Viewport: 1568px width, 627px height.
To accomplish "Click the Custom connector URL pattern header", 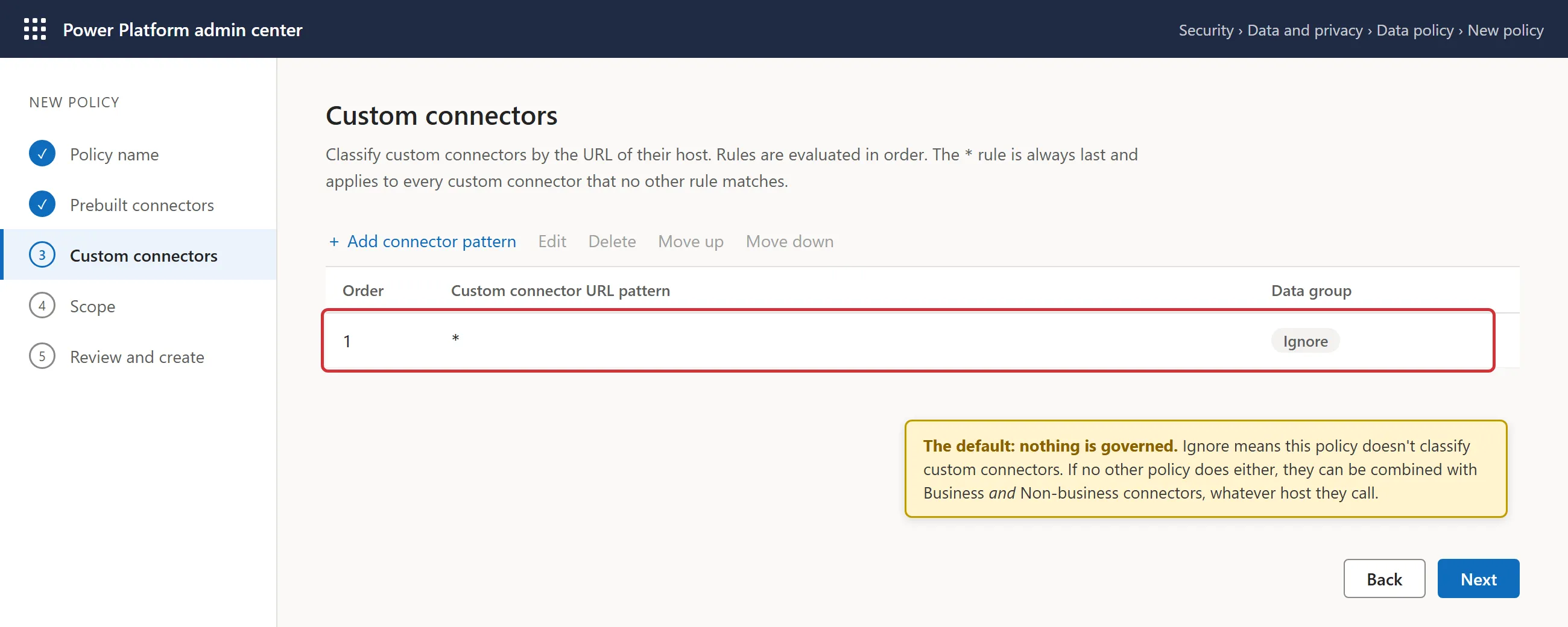I will point(560,291).
